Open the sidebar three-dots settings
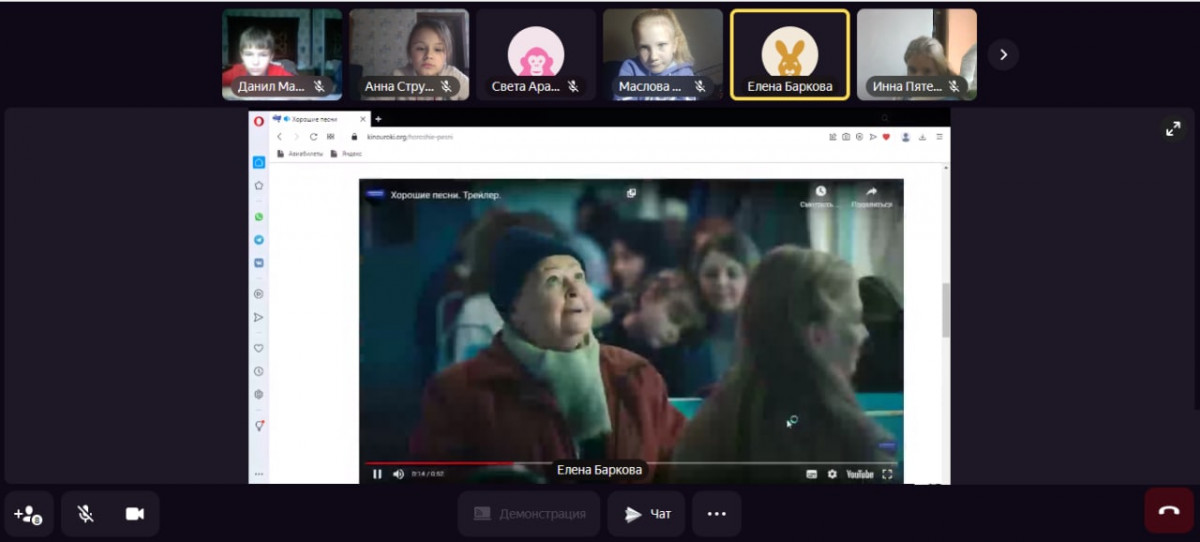The image size is (1200, 542). click(x=258, y=474)
